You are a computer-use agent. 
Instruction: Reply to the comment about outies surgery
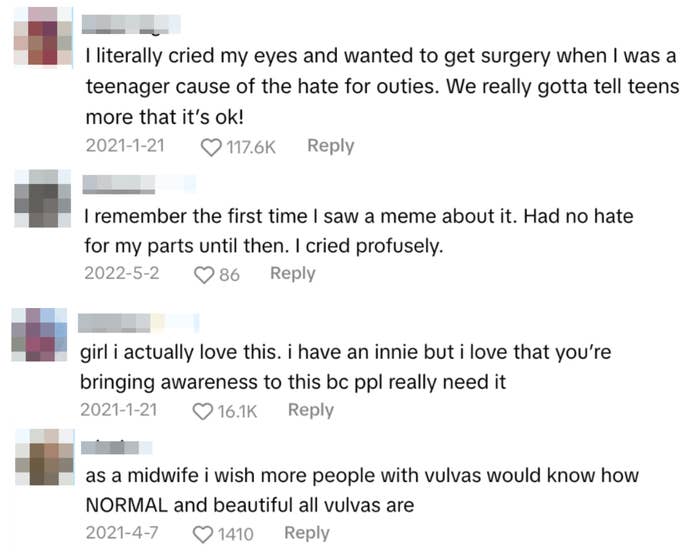330,146
